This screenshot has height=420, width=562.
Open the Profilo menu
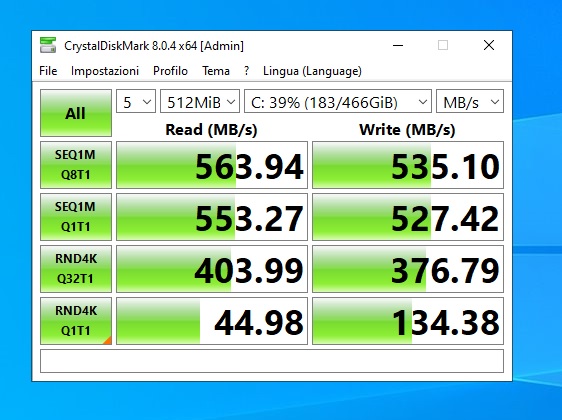tap(170, 71)
